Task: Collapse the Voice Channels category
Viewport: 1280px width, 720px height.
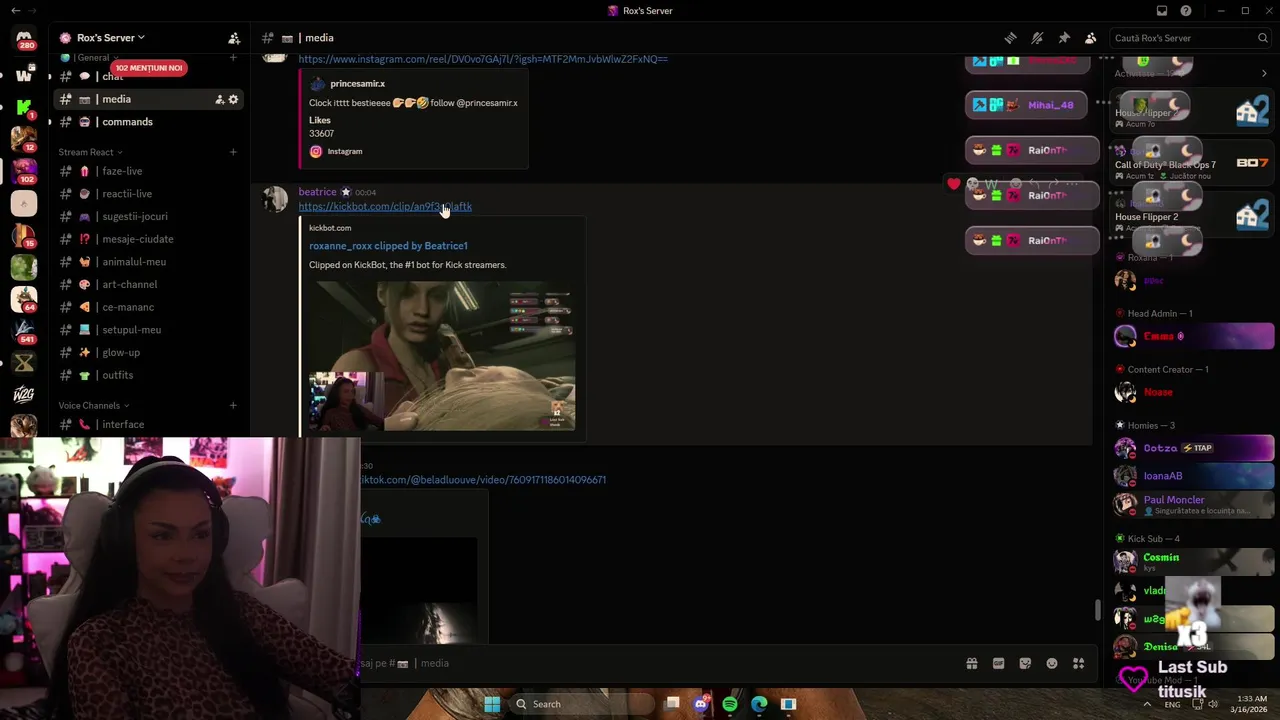Action: (x=94, y=405)
